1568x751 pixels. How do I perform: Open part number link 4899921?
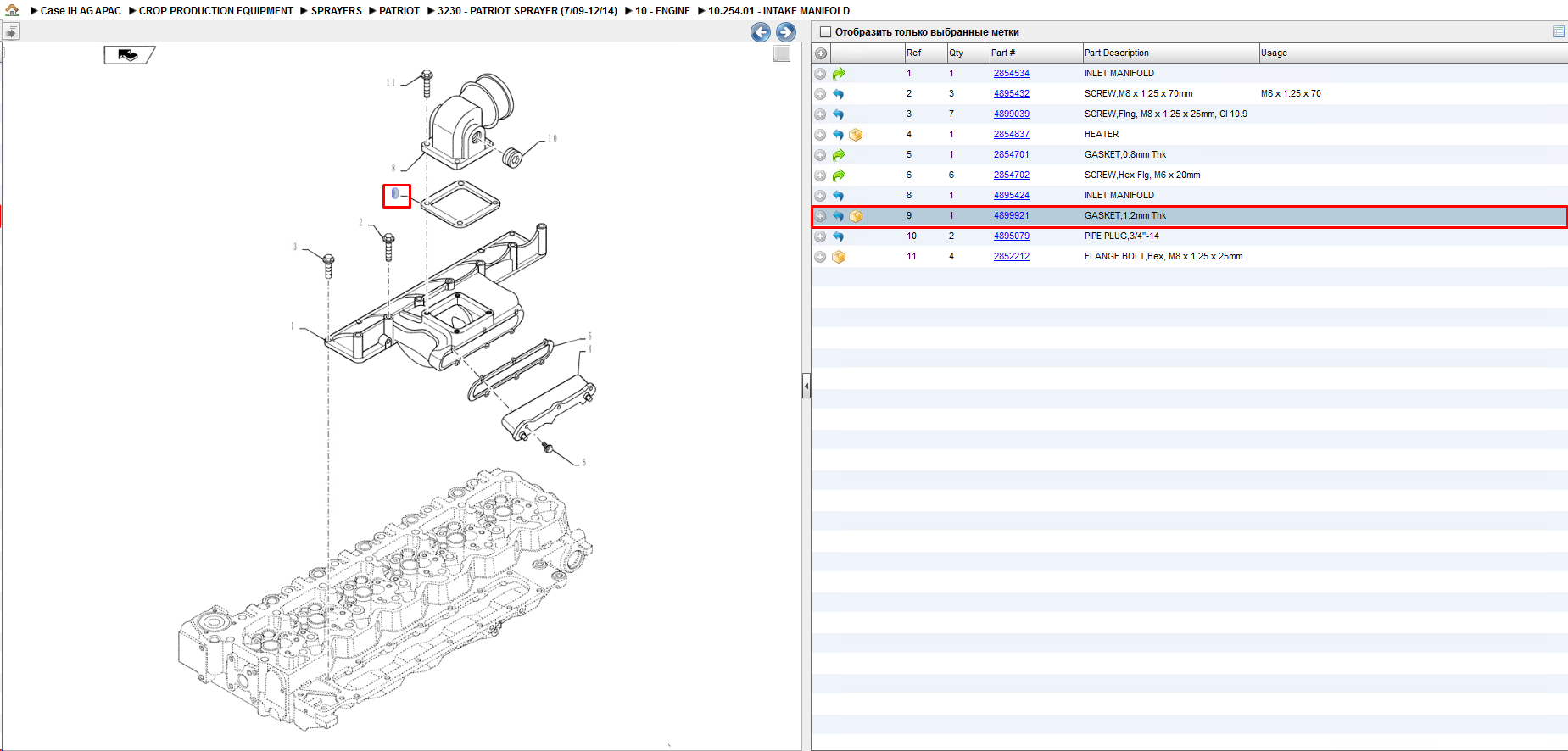1012,216
